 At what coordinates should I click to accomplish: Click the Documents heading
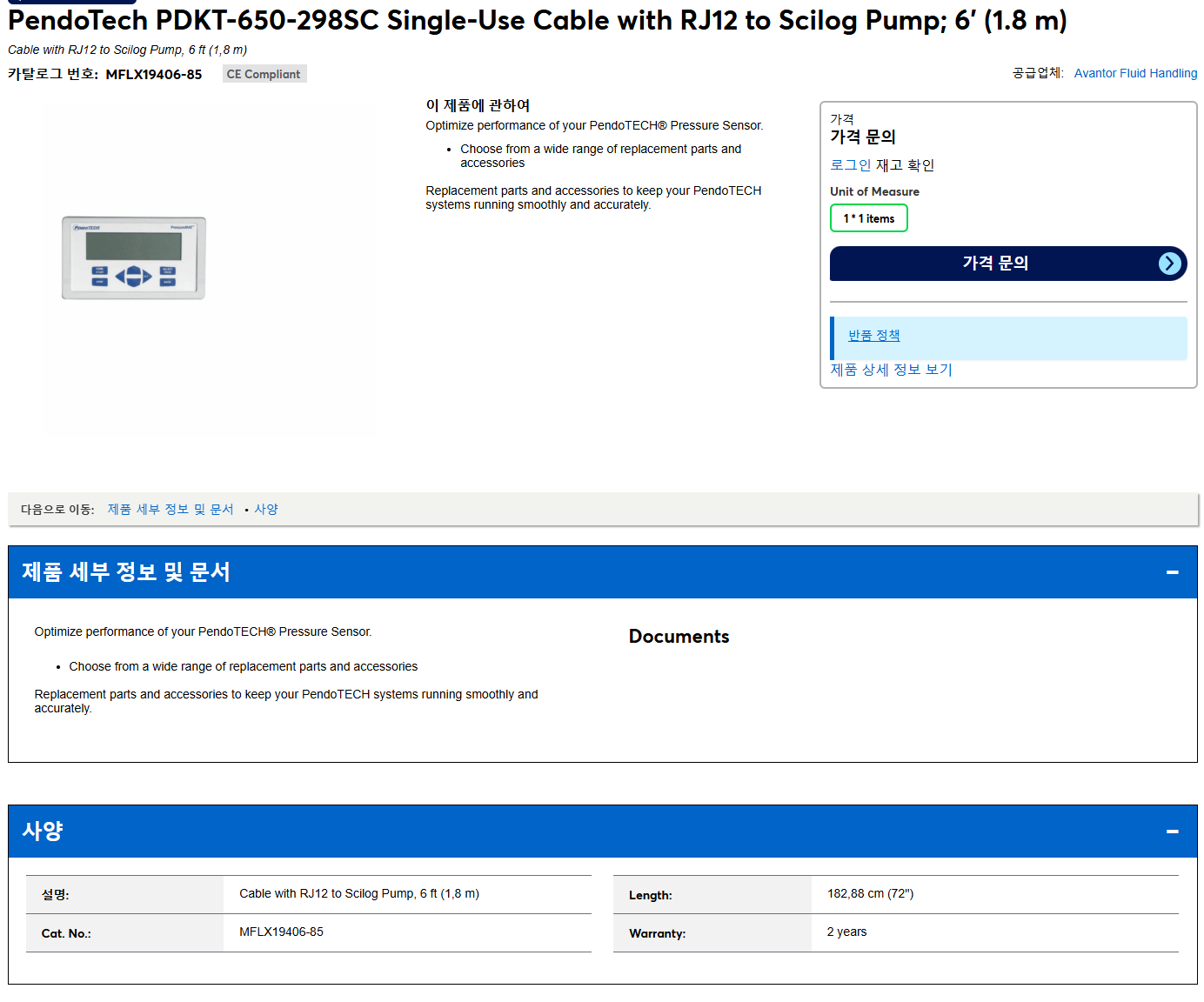(x=679, y=637)
